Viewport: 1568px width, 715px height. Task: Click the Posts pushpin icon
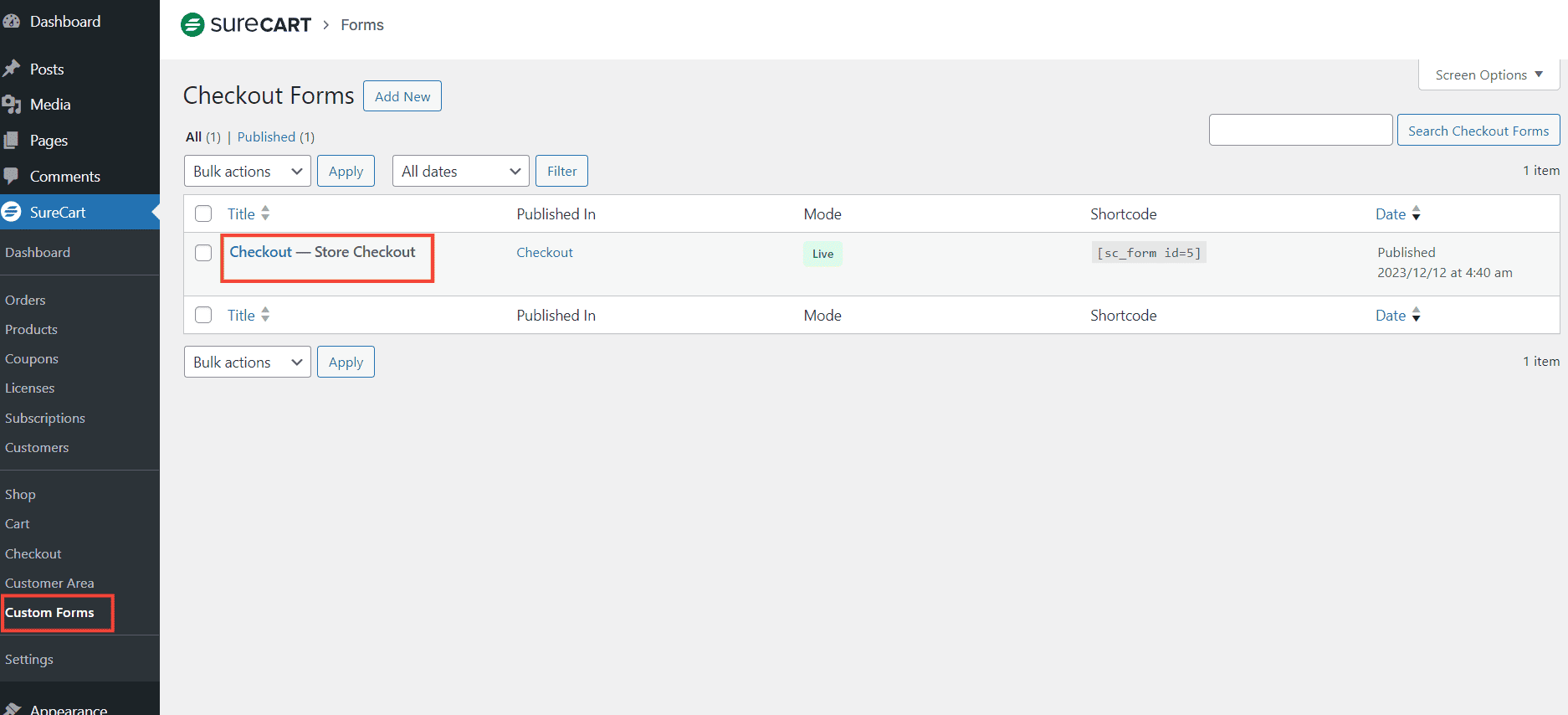tap(12, 69)
